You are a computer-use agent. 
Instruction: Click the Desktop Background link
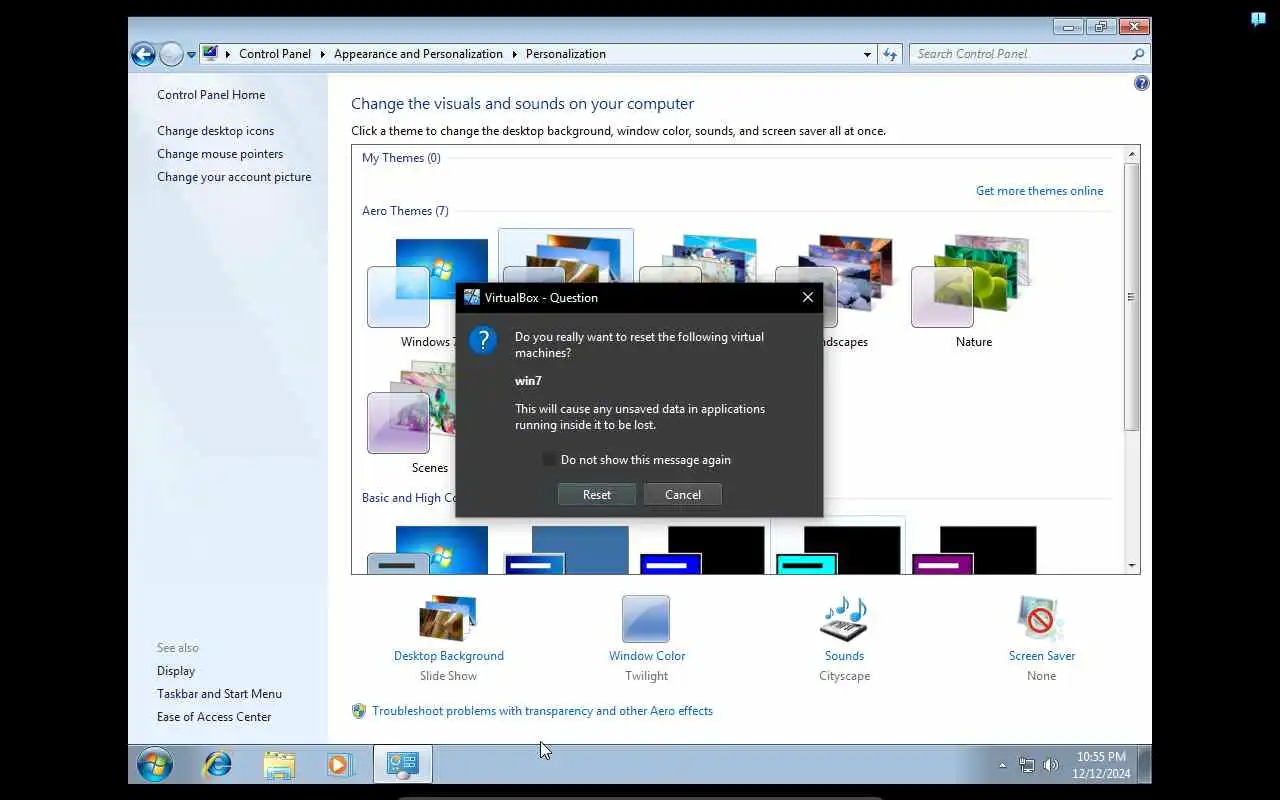(x=449, y=656)
